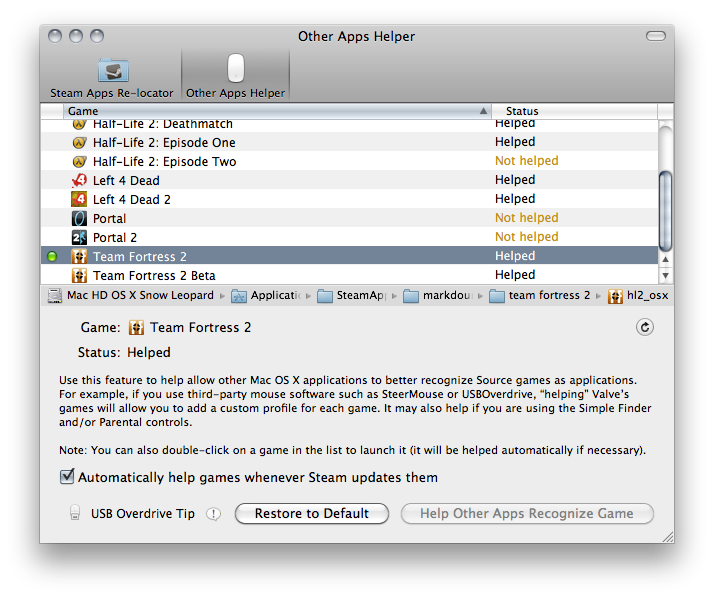714x598 pixels.
Task: Open the Steam Apps Re-locator tab
Action: coord(112,77)
